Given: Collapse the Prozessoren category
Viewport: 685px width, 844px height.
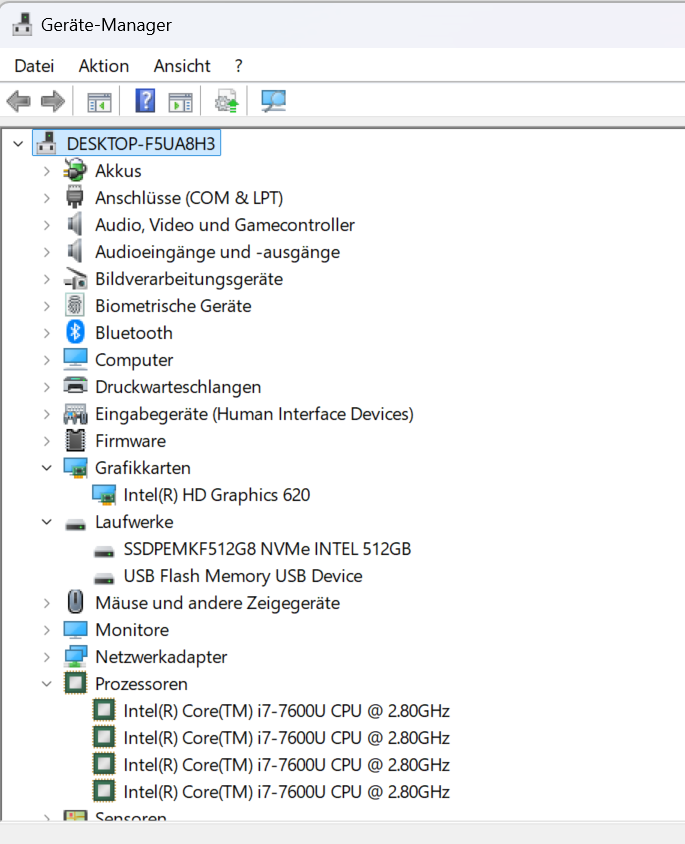Looking at the screenshot, I should point(47,684).
